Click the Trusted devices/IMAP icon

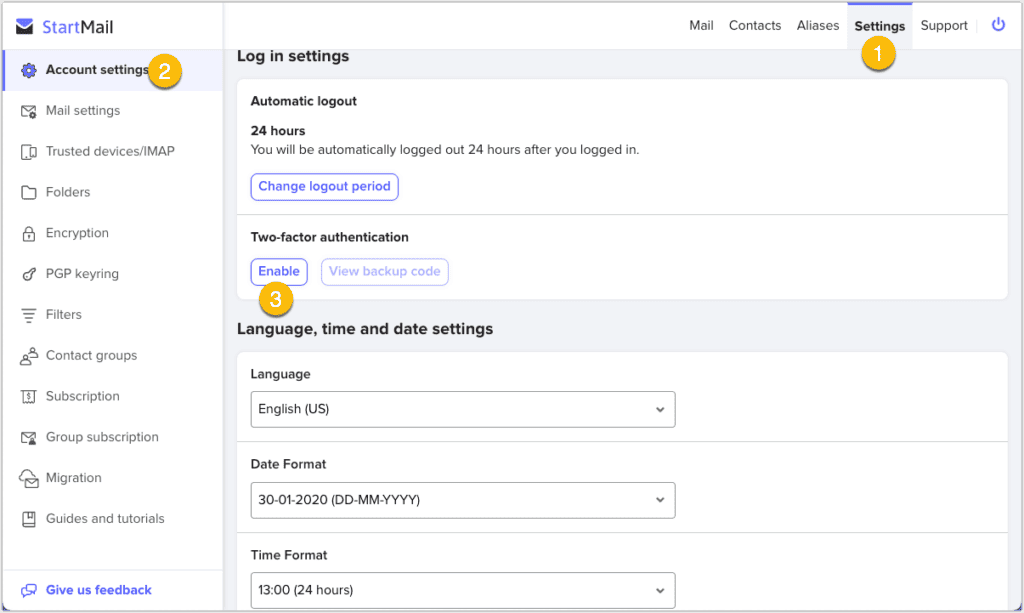[28, 152]
